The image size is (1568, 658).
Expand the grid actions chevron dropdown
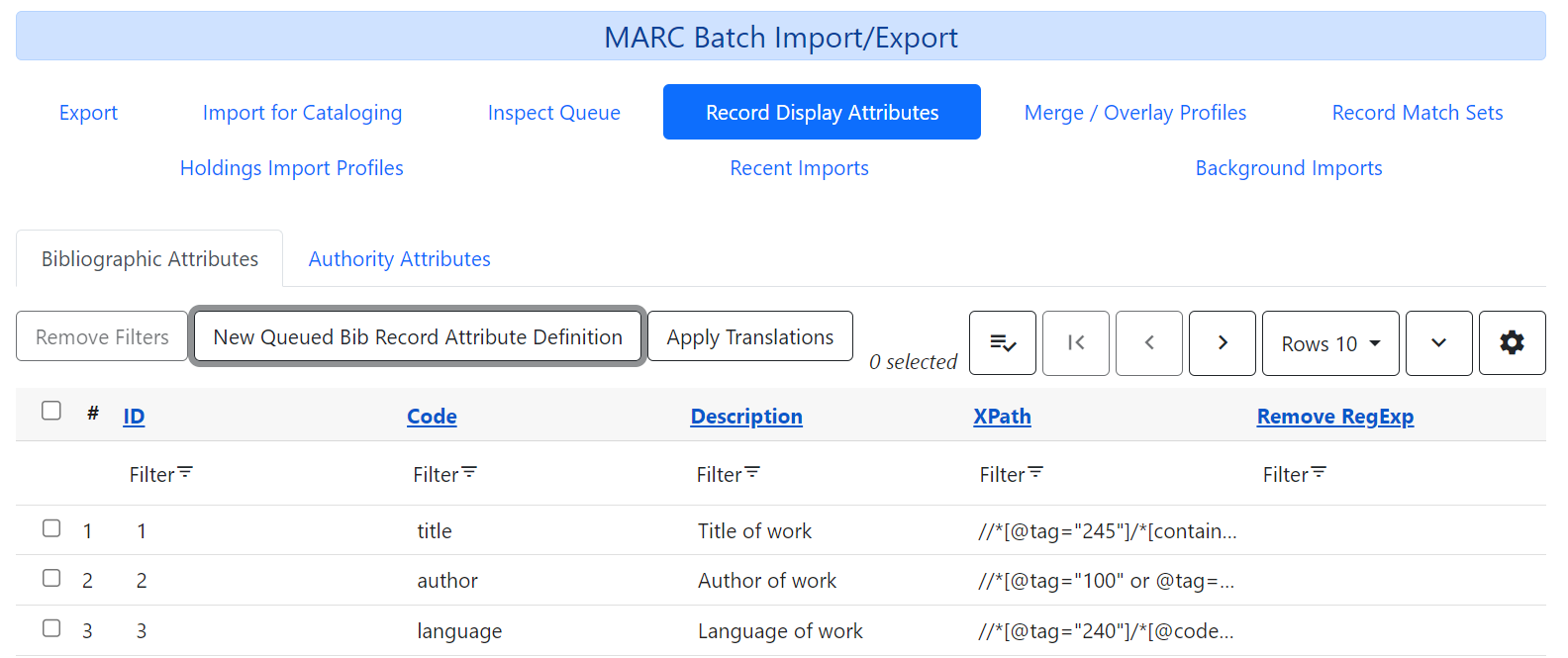(x=1439, y=343)
